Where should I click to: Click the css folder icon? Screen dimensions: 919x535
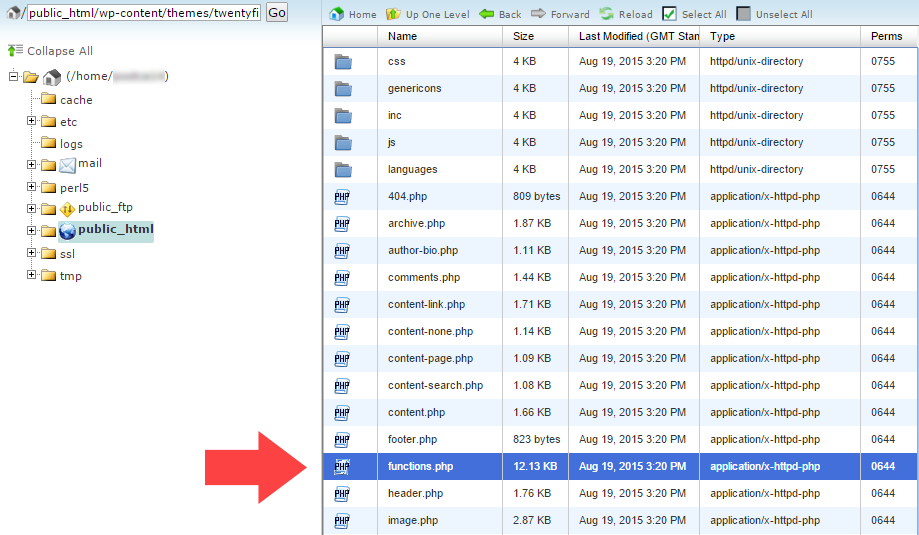click(343, 62)
